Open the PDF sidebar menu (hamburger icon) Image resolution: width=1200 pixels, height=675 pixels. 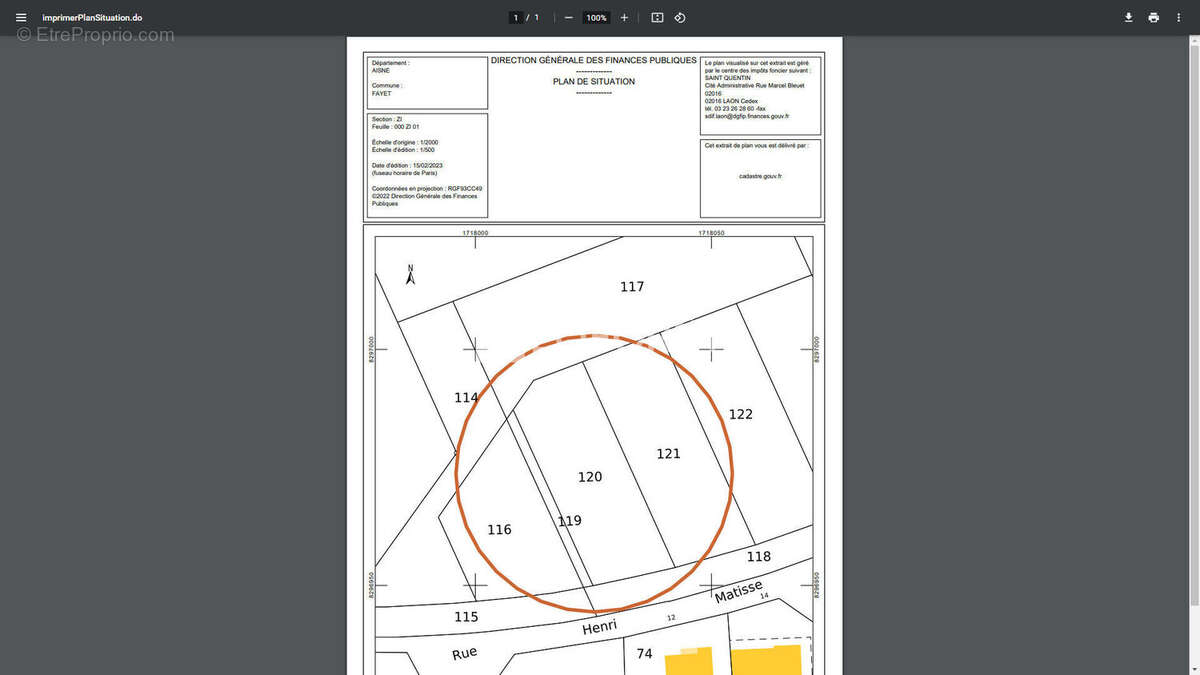21,18
